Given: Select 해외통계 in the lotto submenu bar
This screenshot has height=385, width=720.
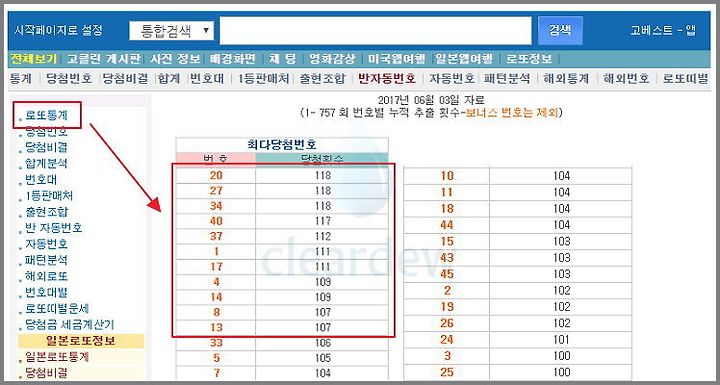Looking at the screenshot, I should (566, 79).
